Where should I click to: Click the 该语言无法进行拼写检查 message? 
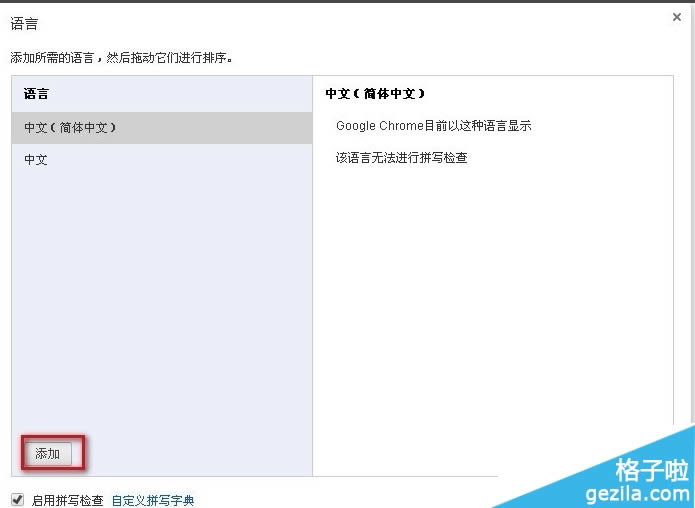pyautogui.click(x=402, y=158)
